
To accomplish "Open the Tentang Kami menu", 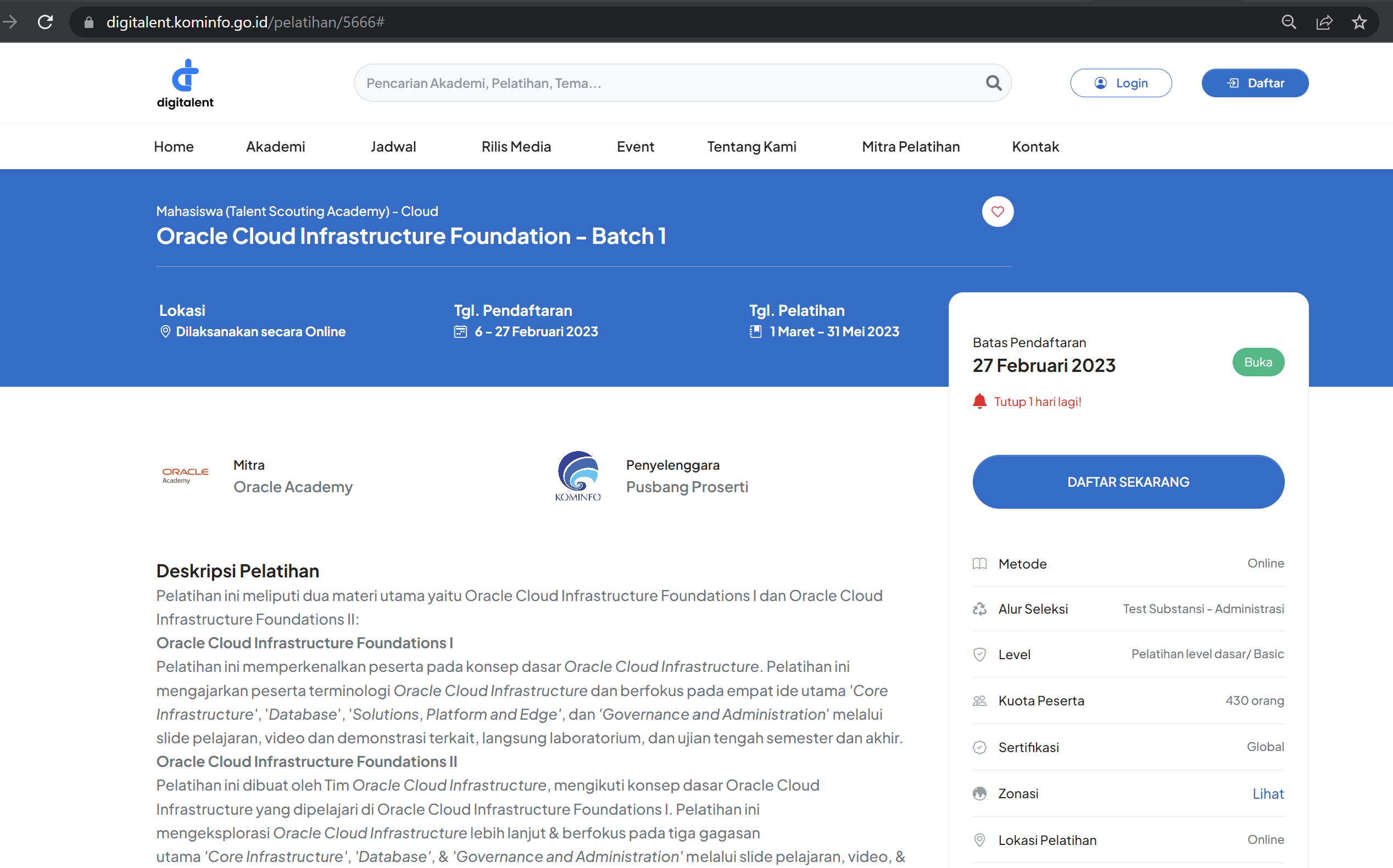I will pyautogui.click(x=751, y=146).
